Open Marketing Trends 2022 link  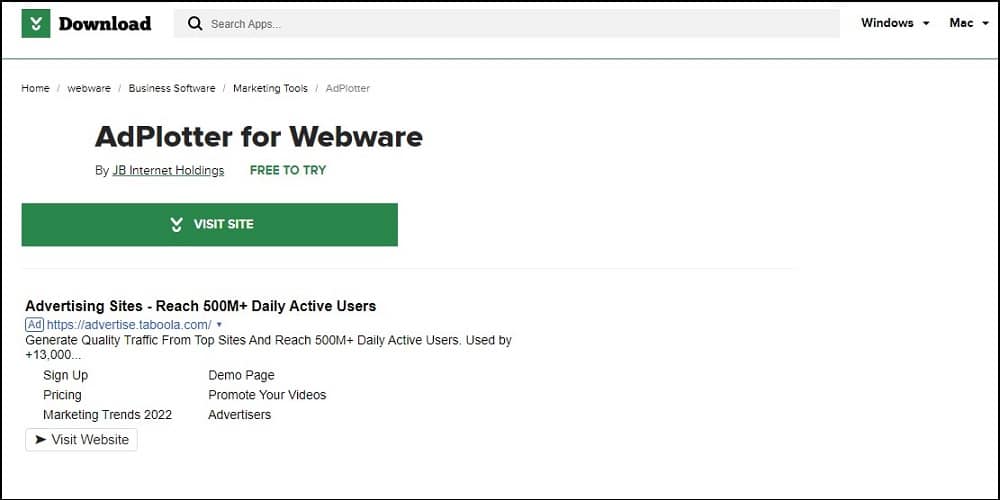pyautogui.click(x=108, y=415)
